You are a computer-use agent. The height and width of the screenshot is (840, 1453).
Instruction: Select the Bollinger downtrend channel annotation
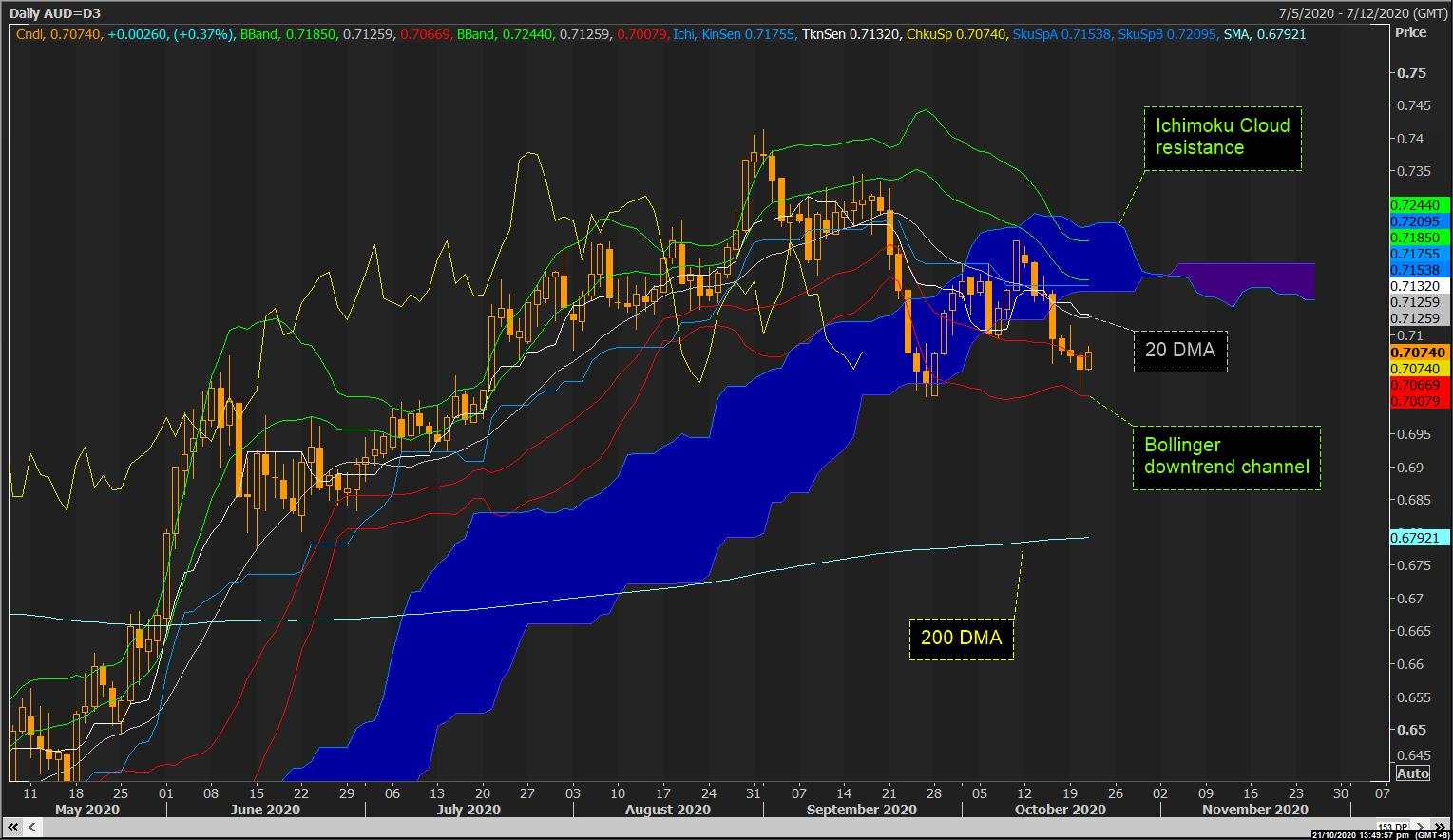(1226, 457)
